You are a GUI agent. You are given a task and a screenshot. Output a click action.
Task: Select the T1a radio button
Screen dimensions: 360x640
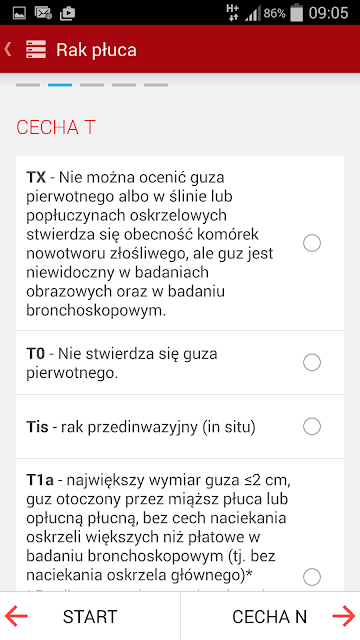[x=312, y=577]
